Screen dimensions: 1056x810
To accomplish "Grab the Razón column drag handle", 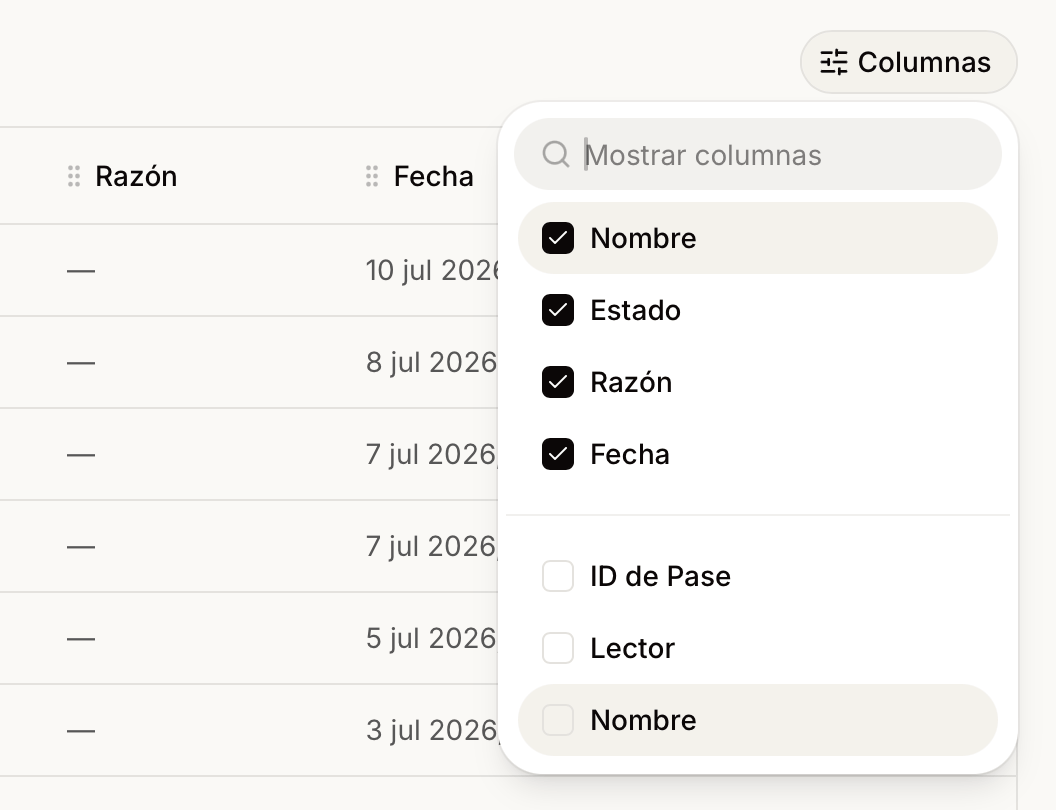I will pos(74,176).
